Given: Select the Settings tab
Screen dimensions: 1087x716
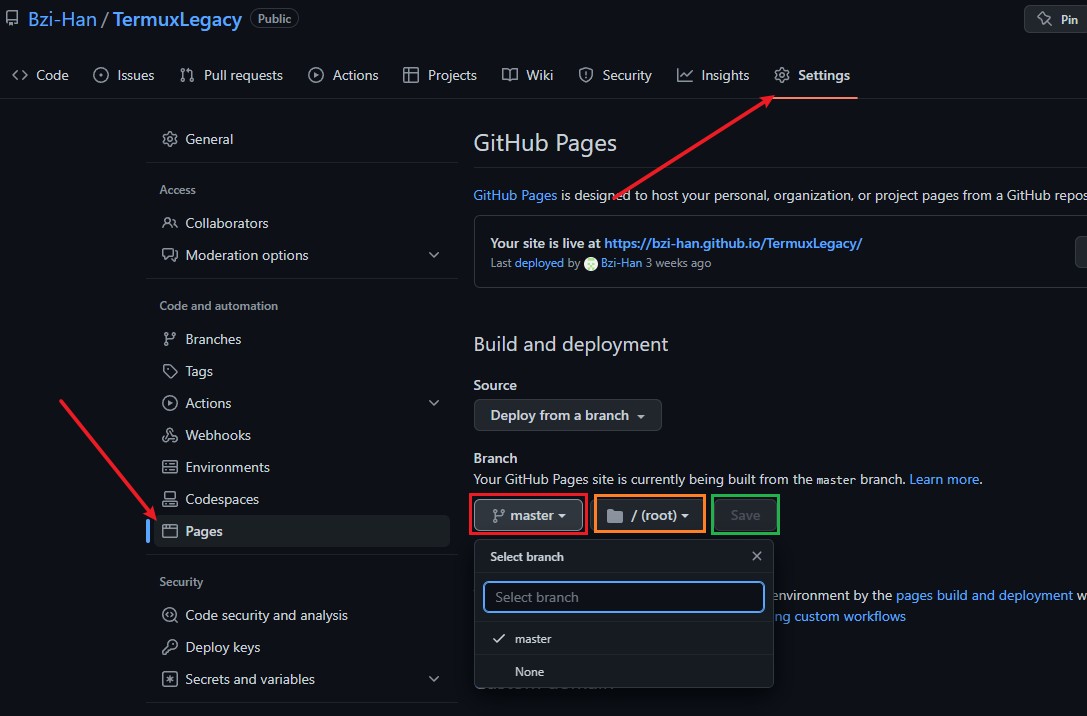Looking at the screenshot, I should [x=812, y=75].
